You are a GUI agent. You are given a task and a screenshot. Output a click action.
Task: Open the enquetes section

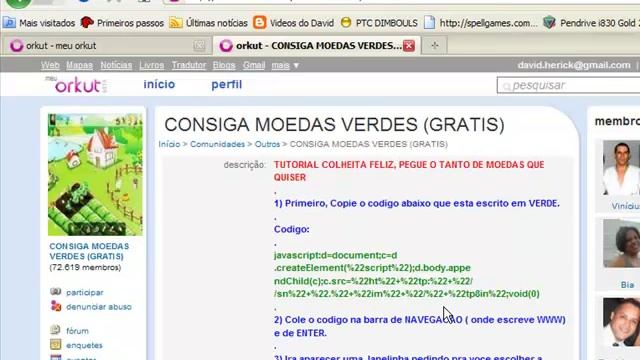[84, 345]
